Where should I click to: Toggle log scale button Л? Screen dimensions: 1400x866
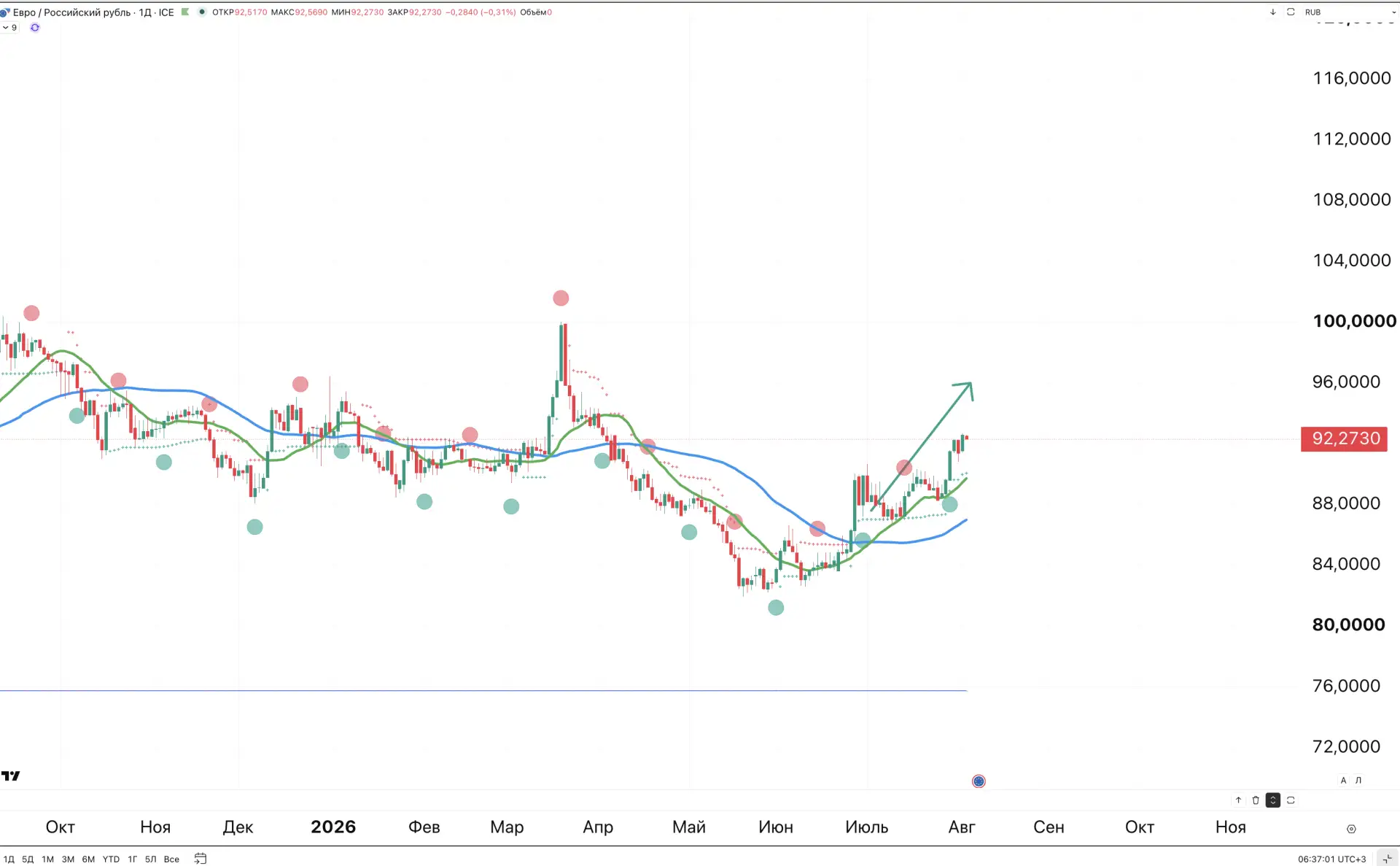coord(1358,780)
